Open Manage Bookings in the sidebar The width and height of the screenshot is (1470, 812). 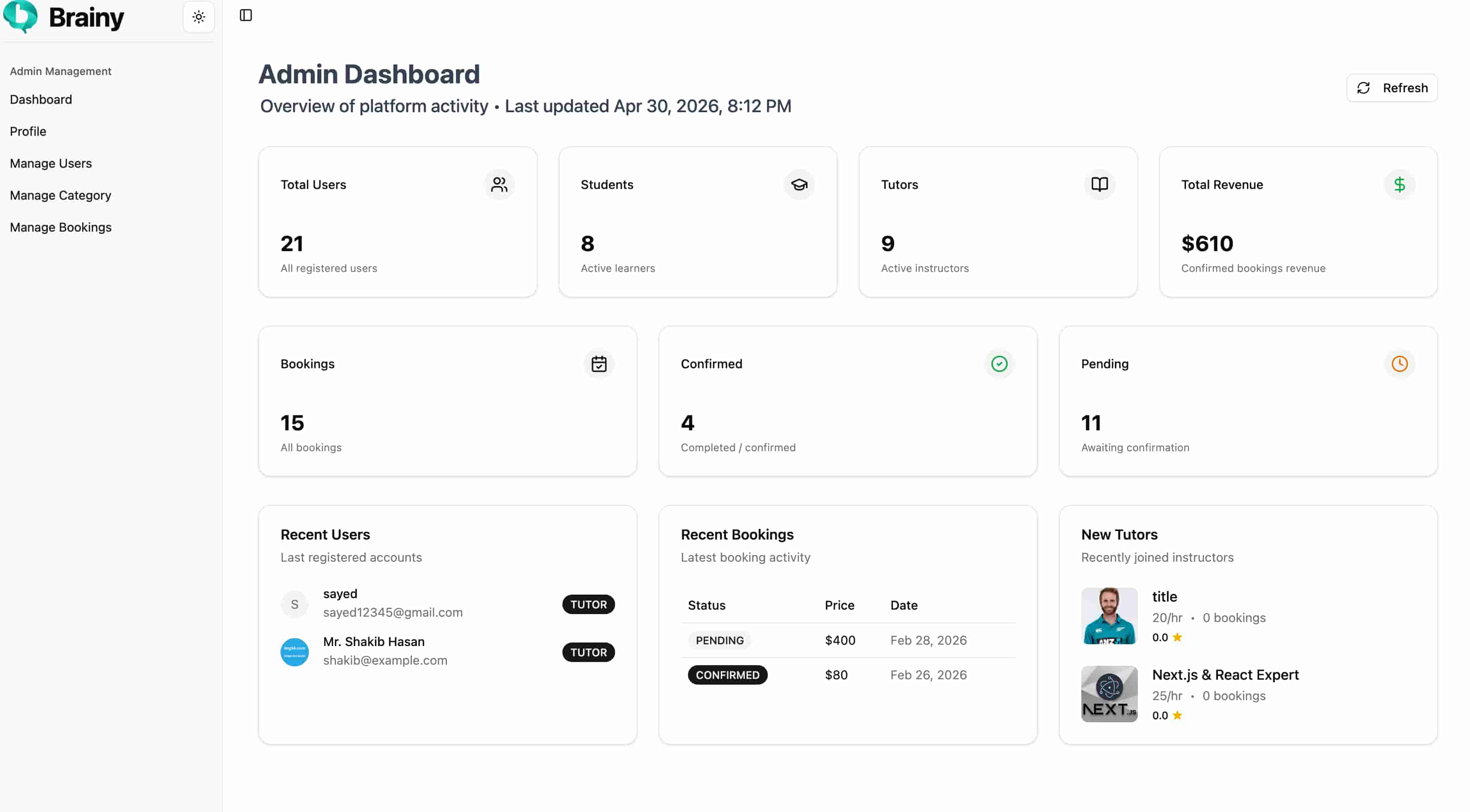60,227
